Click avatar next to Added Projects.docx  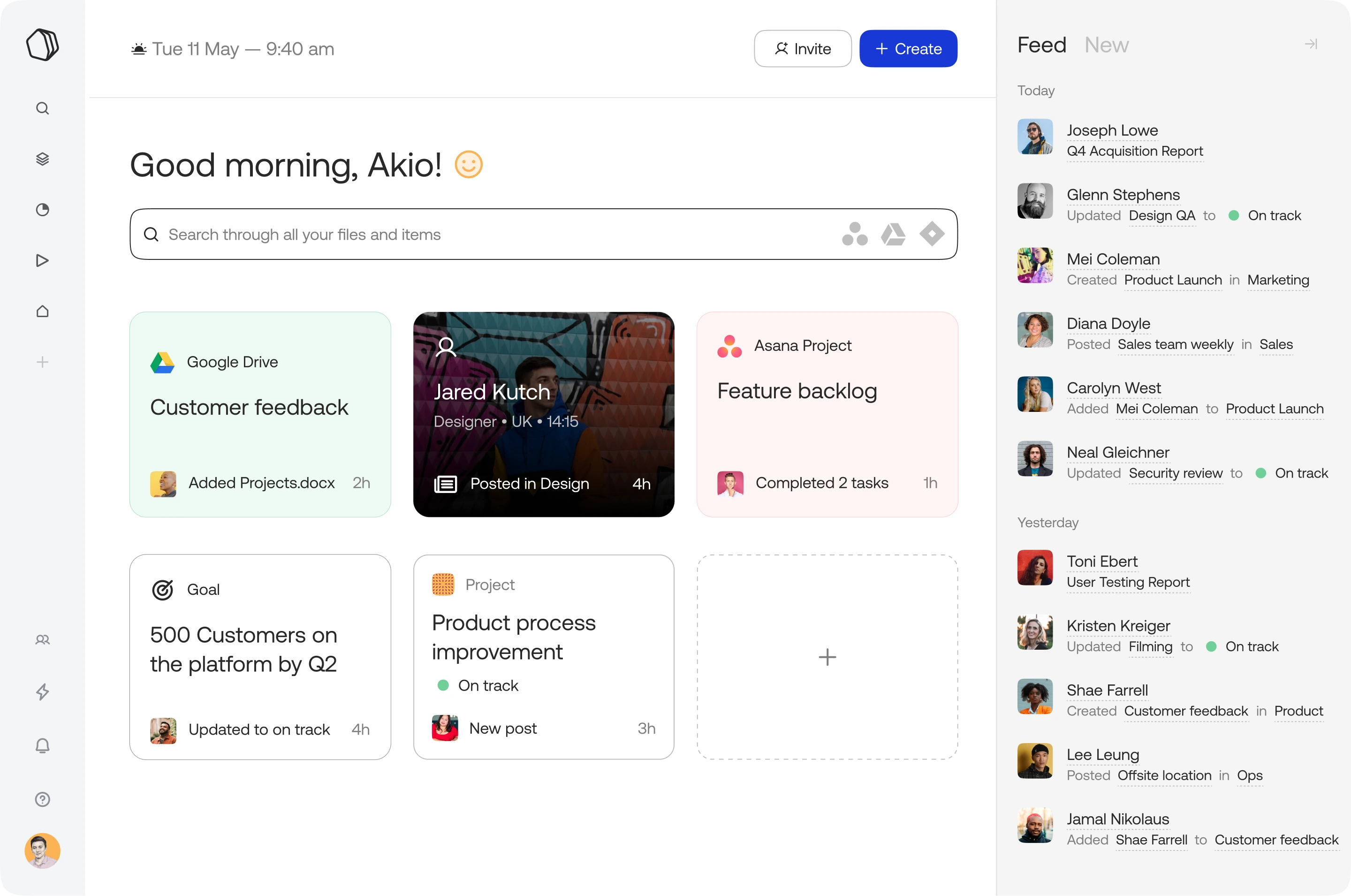(163, 484)
